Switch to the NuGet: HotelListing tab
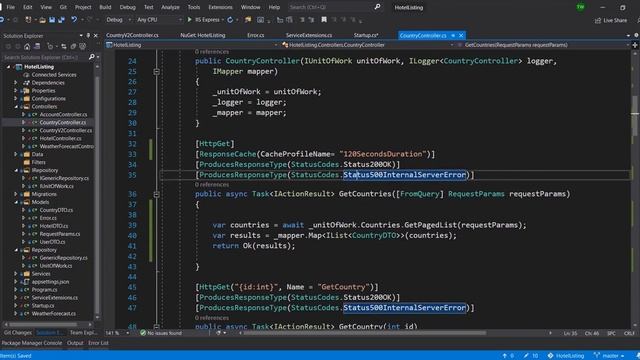The width and height of the screenshot is (640, 360). coord(203,36)
